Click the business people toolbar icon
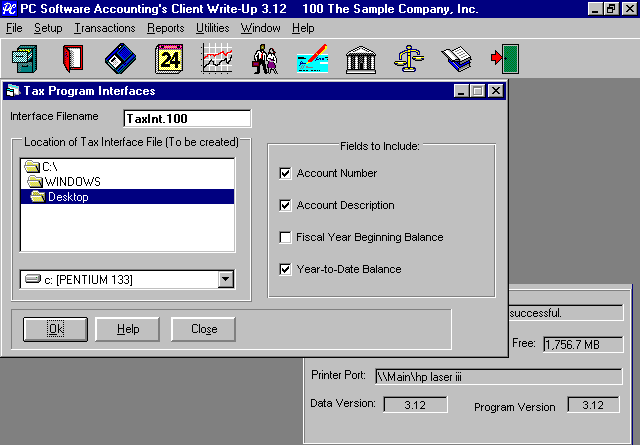The width and height of the screenshot is (640, 445). click(x=265, y=60)
